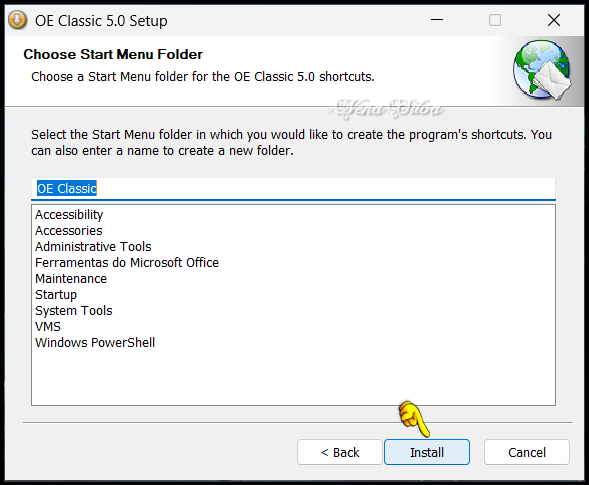
Task: Pick the Maintenance folder
Action: click(71, 279)
